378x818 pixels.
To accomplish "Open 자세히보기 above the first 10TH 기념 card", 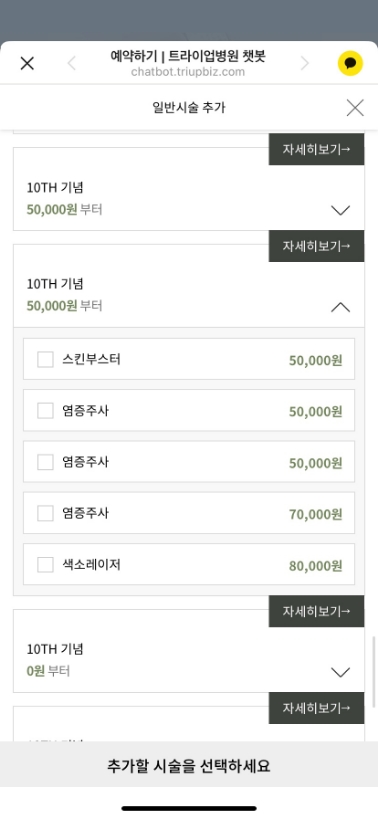I will (316, 149).
